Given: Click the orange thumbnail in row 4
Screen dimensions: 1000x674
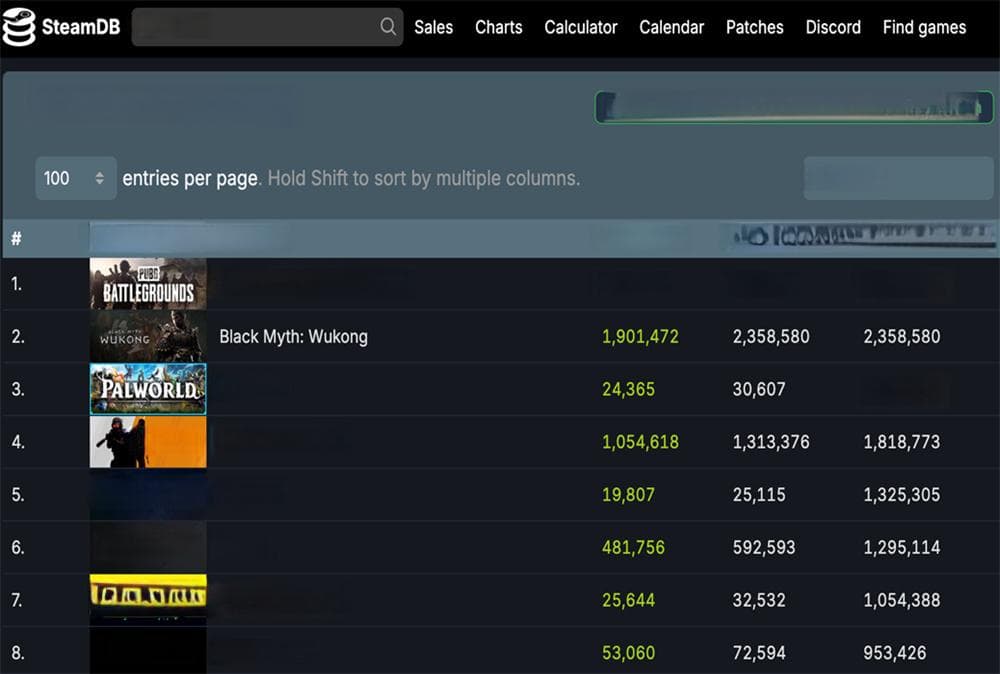Looking at the screenshot, I should [148, 442].
